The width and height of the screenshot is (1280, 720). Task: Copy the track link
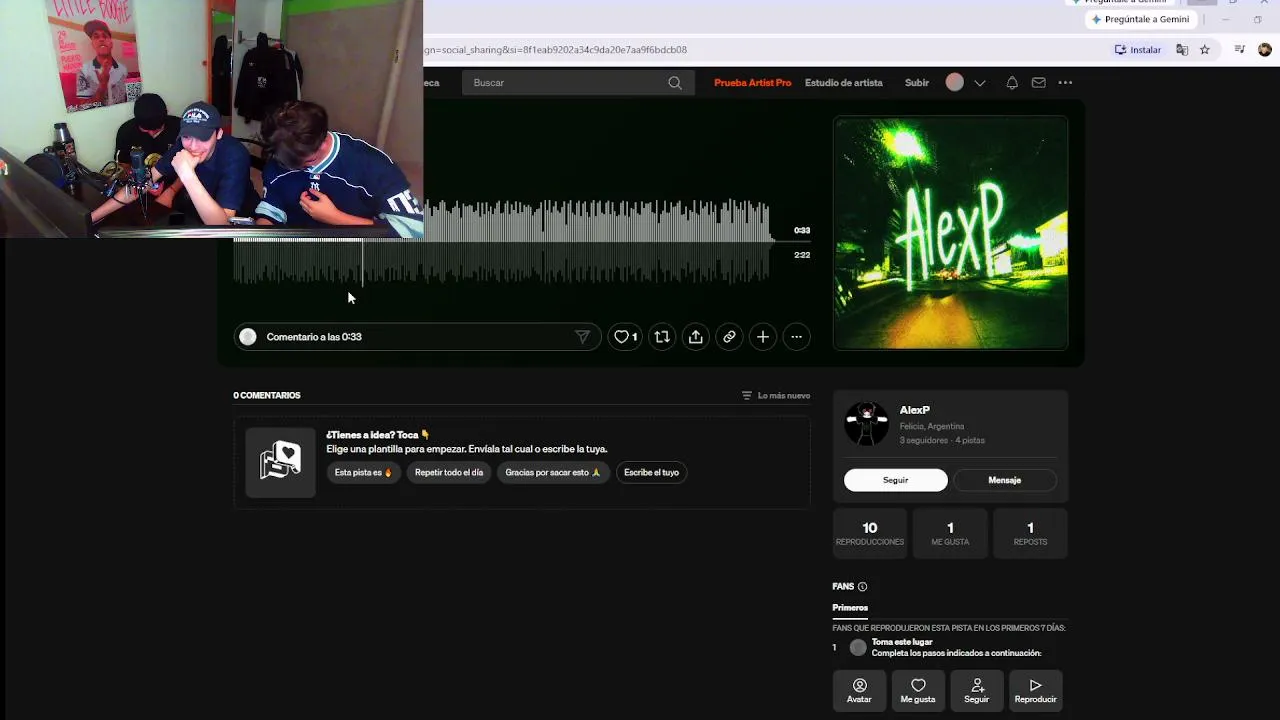click(729, 337)
